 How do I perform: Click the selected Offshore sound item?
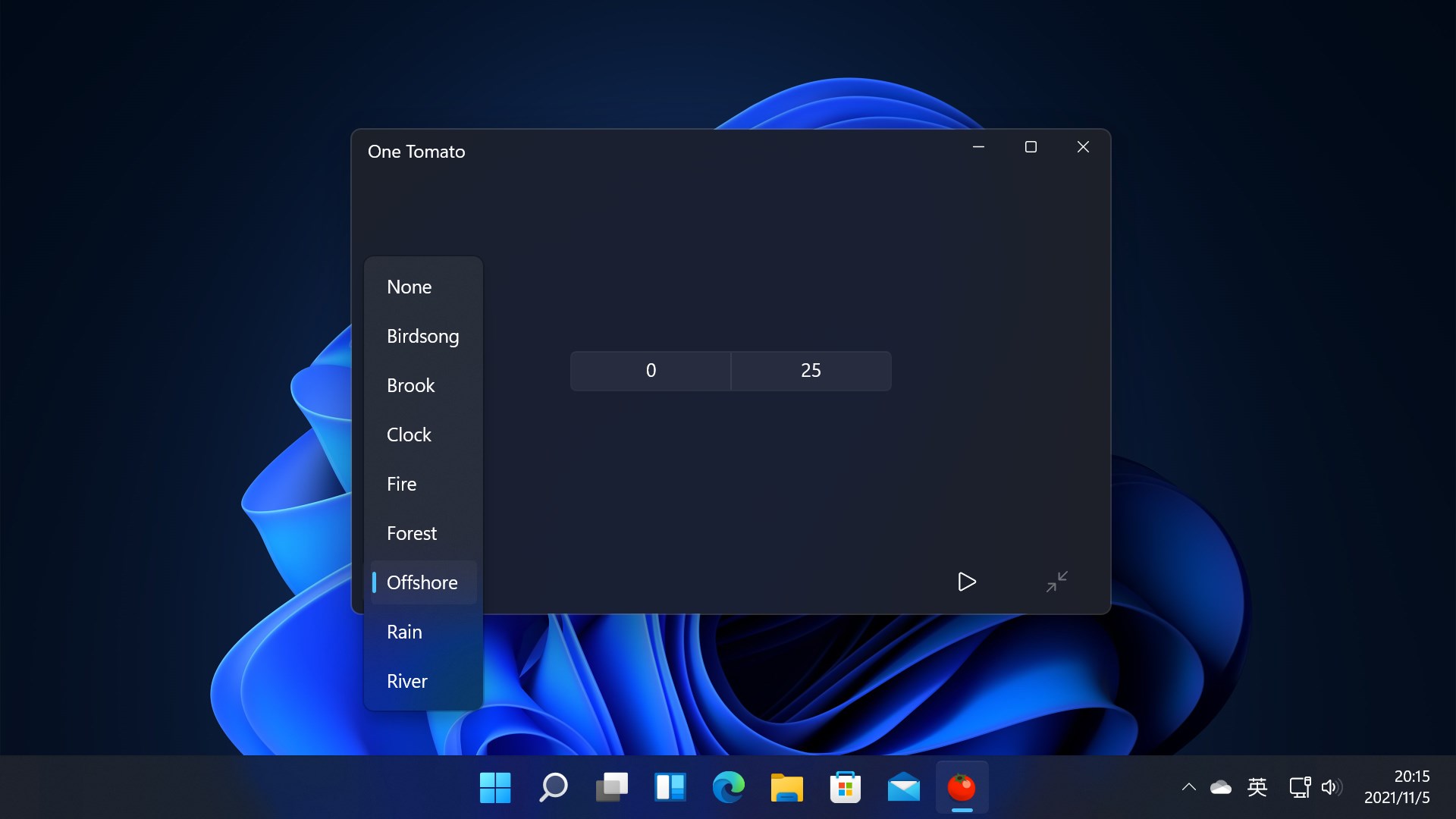tap(423, 582)
